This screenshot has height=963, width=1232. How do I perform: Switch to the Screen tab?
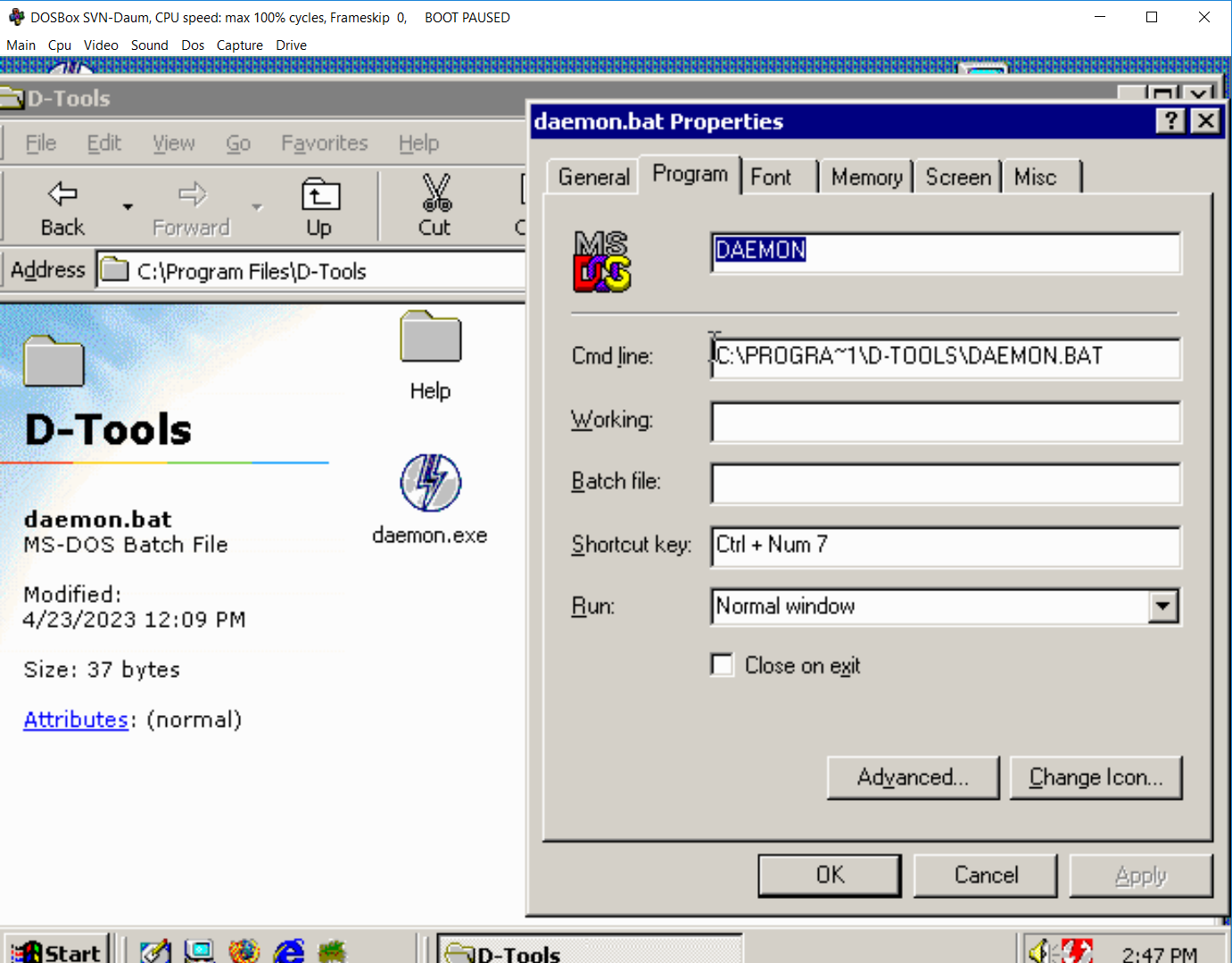(958, 177)
